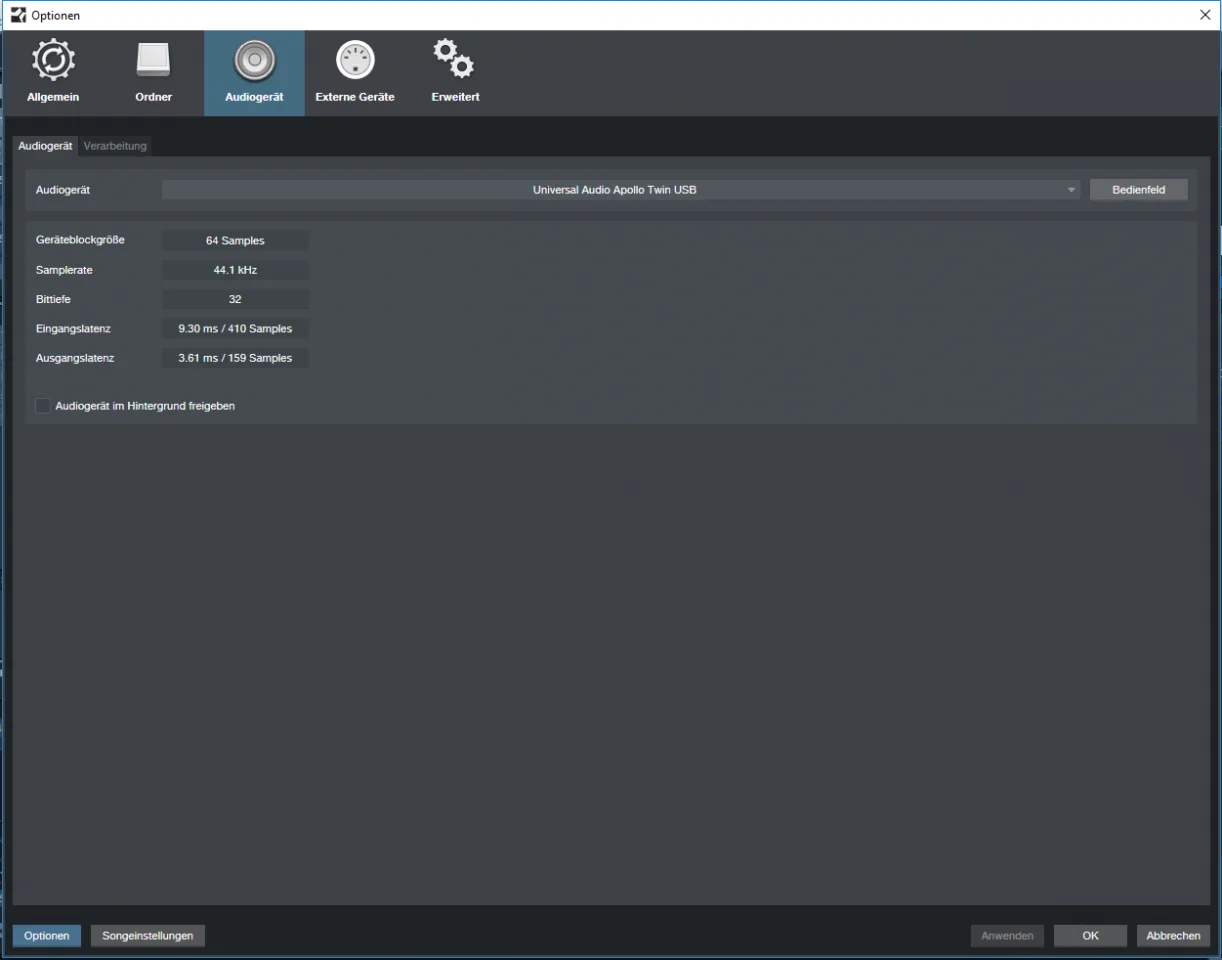Click the Eingangslatenz label
1222x960 pixels.
click(x=73, y=328)
